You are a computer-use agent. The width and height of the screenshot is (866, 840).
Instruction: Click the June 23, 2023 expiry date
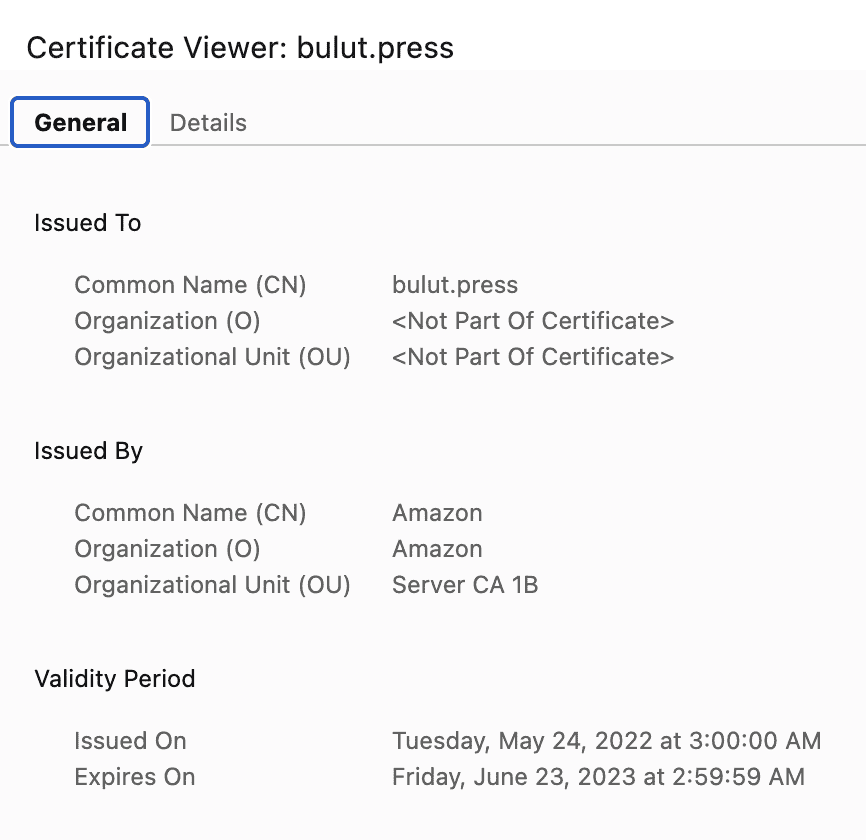(598, 777)
